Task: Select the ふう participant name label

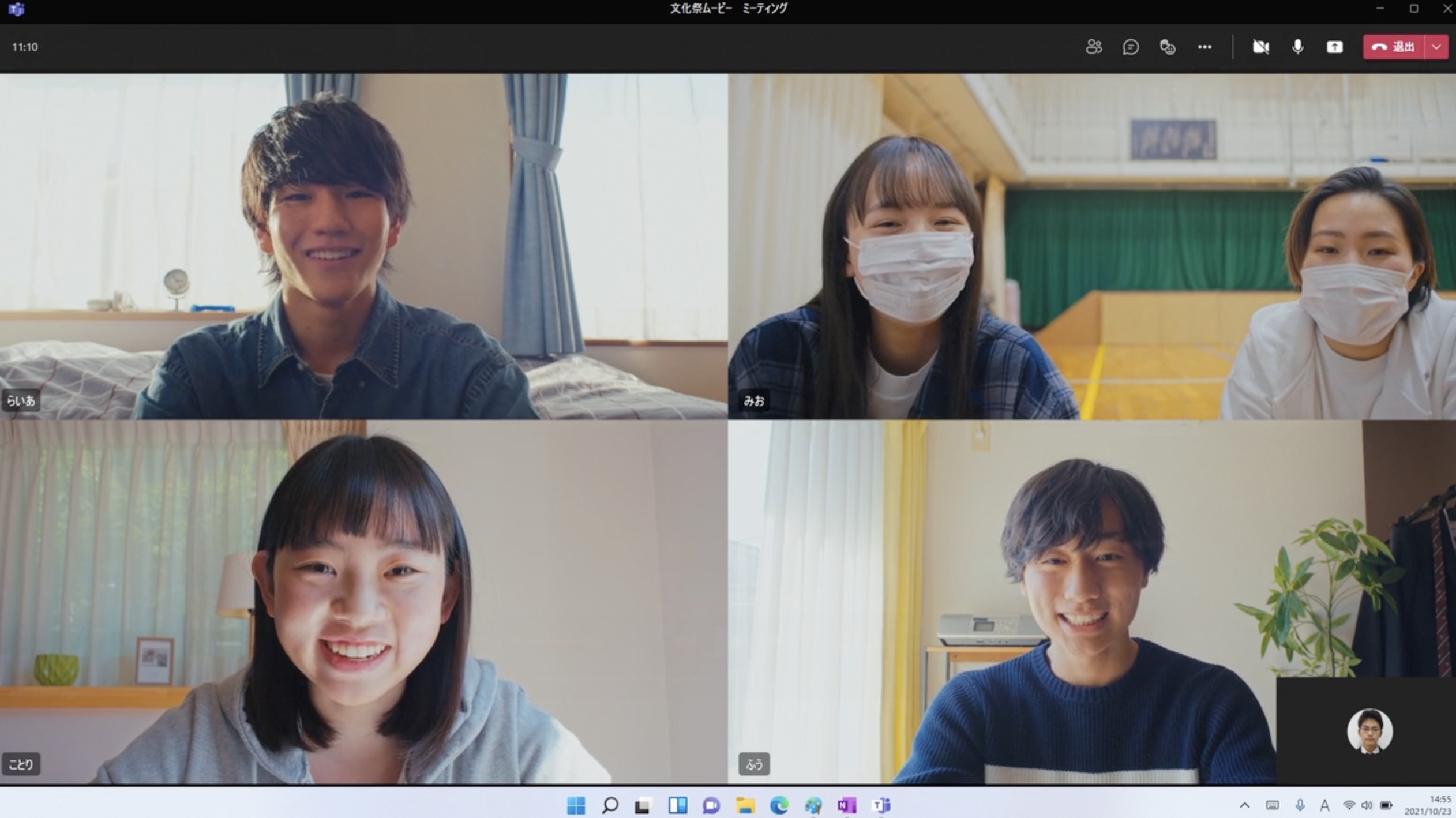Action: [x=754, y=764]
